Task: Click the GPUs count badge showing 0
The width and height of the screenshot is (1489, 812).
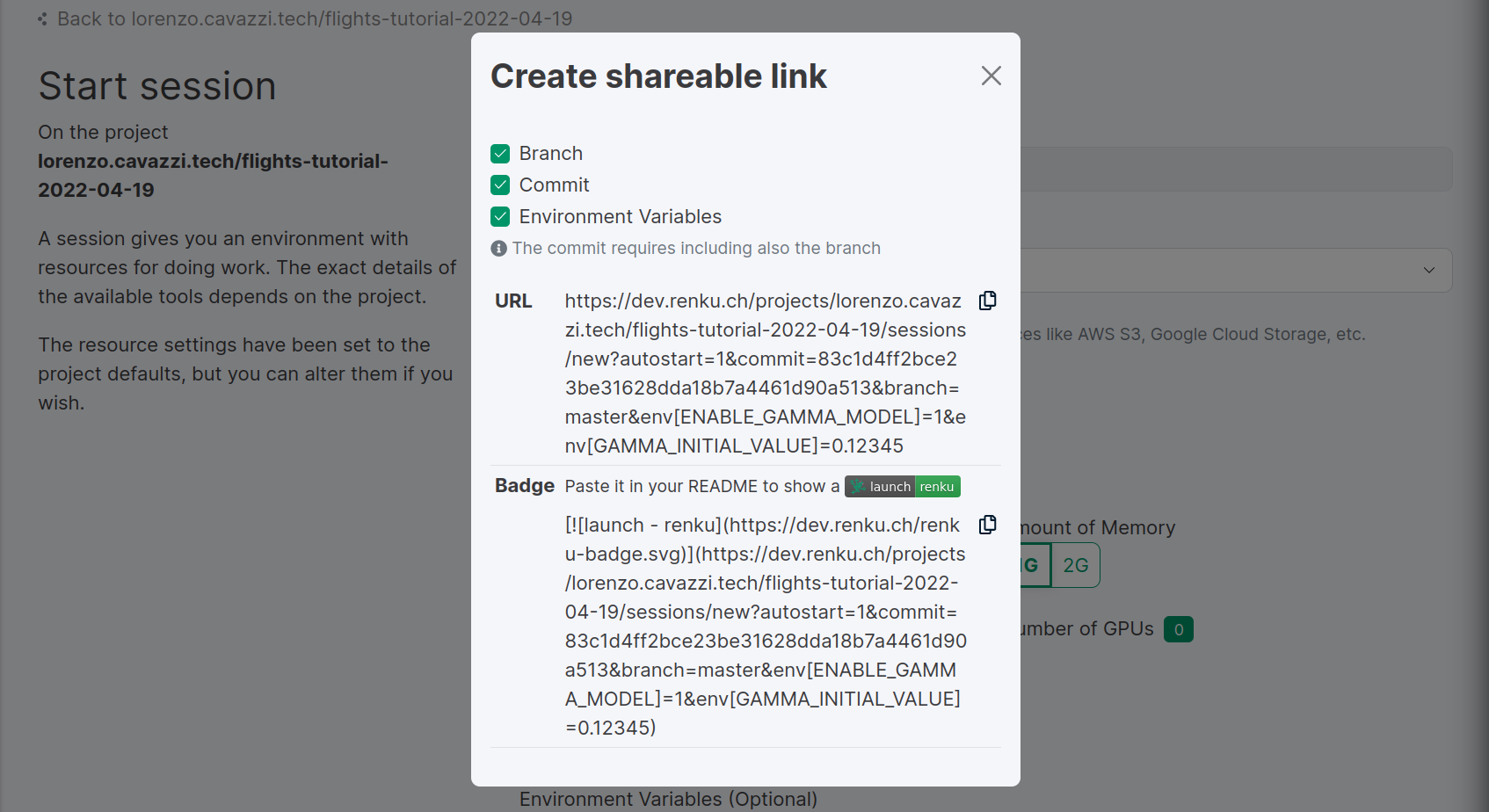Action: click(x=1179, y=629)
